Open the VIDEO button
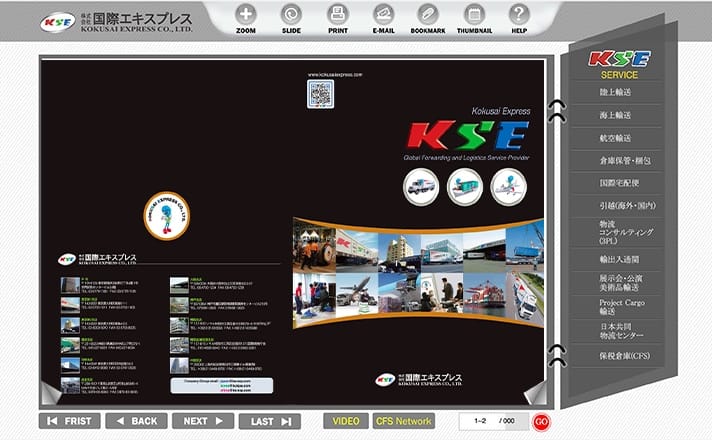 point(346,421)
